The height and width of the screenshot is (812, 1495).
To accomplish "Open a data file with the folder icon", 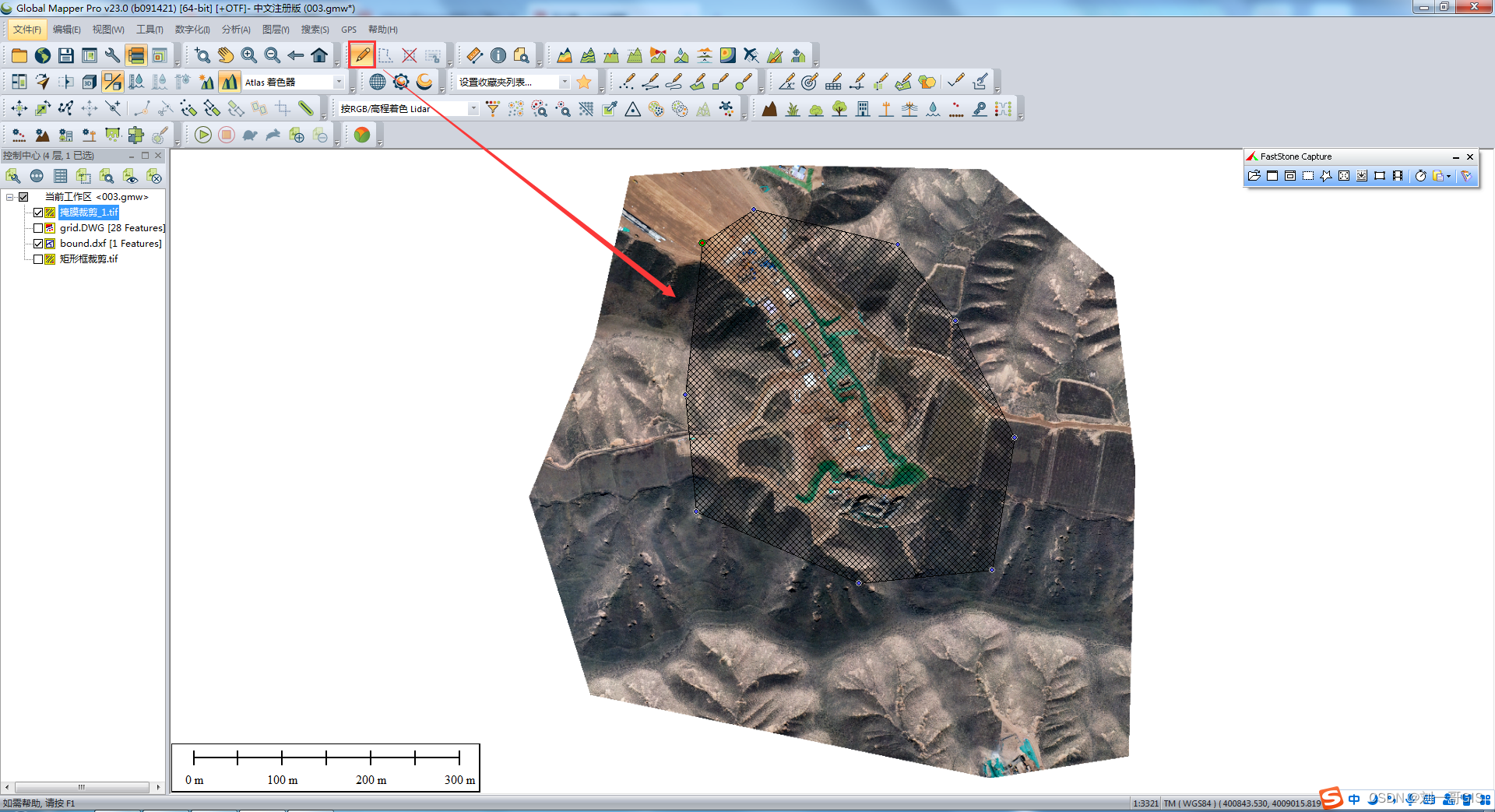I will coord(19,55).
